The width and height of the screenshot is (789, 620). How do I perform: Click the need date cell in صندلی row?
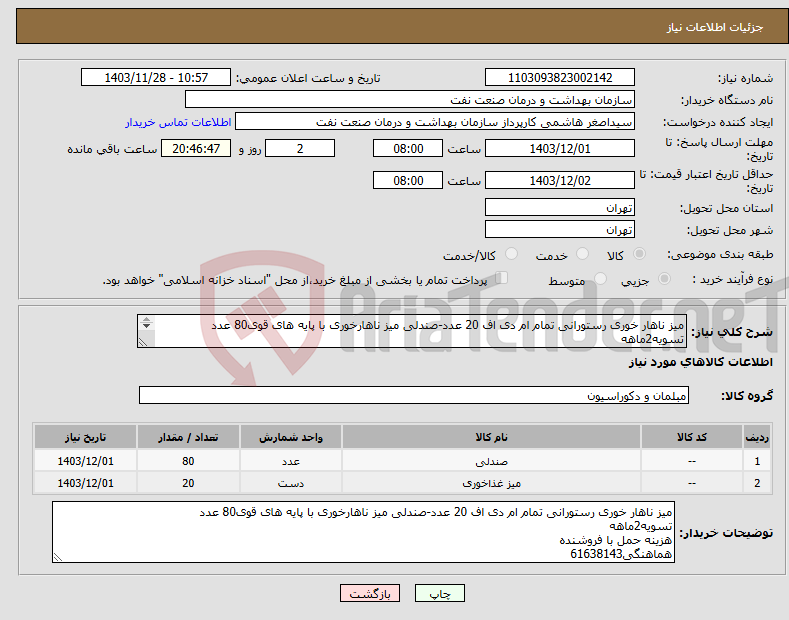pos(86,460)
